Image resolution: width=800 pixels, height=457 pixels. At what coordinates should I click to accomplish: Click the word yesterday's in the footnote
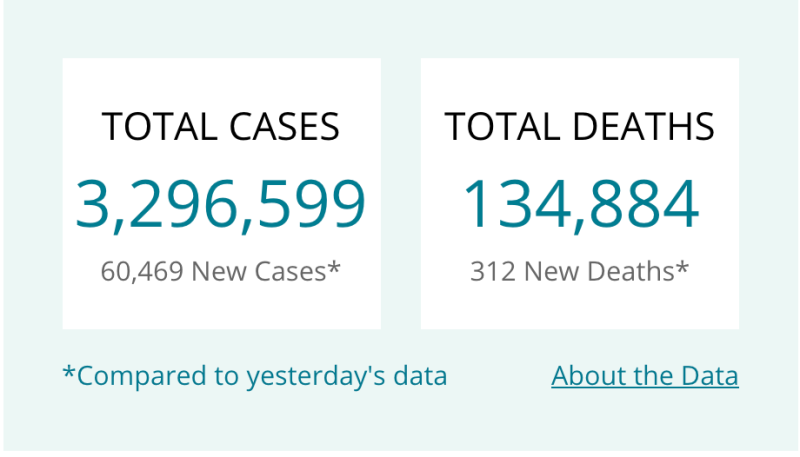pos(316,377)
